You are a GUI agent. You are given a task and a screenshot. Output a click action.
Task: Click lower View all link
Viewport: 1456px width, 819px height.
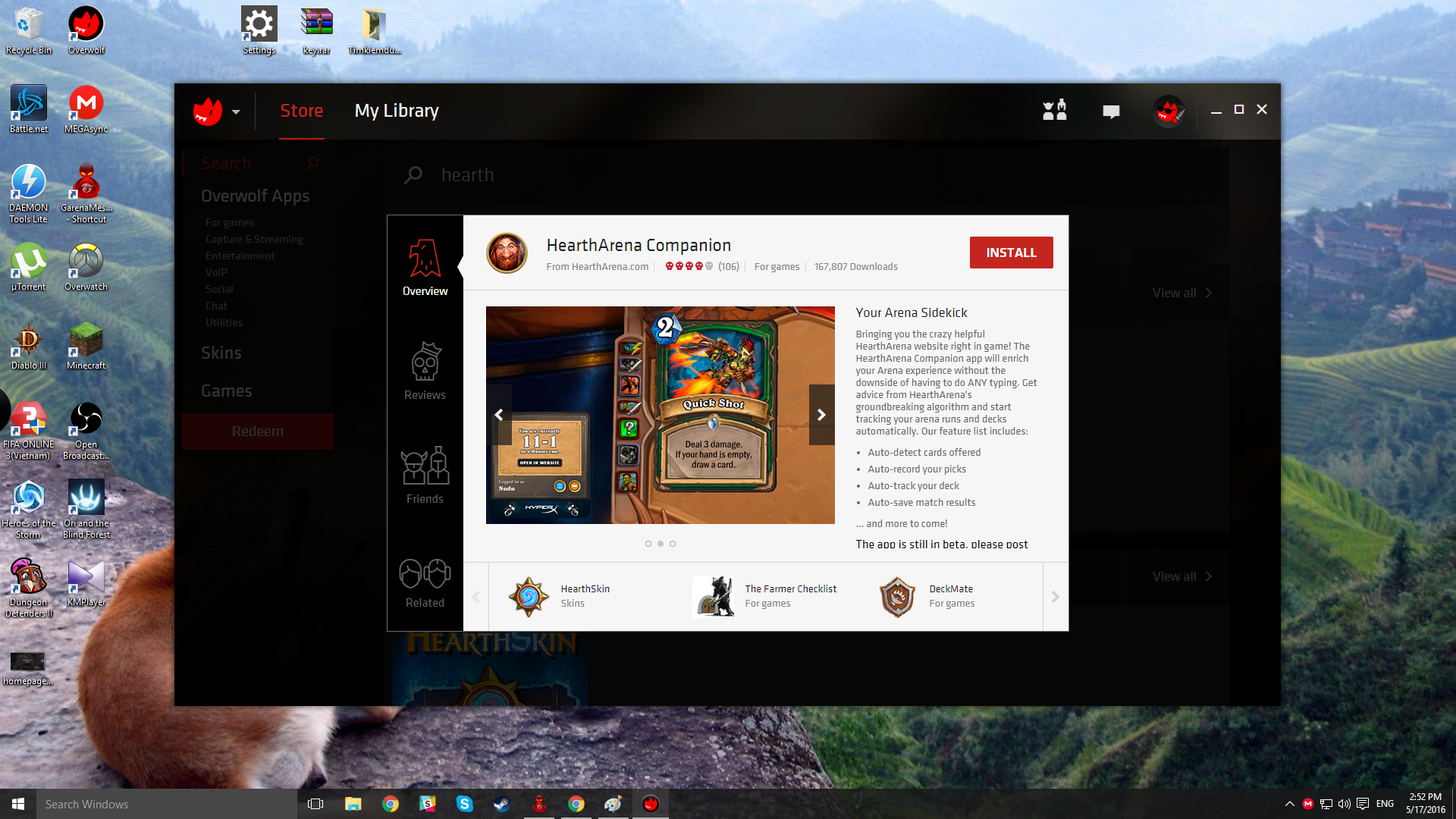[x=1181, y=576]
